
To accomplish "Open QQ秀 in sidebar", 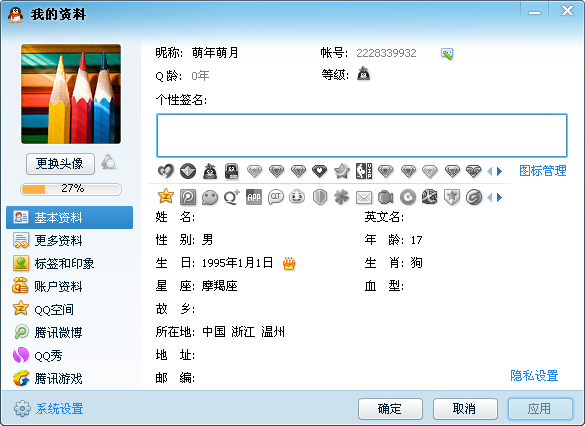I will [69, 355].
